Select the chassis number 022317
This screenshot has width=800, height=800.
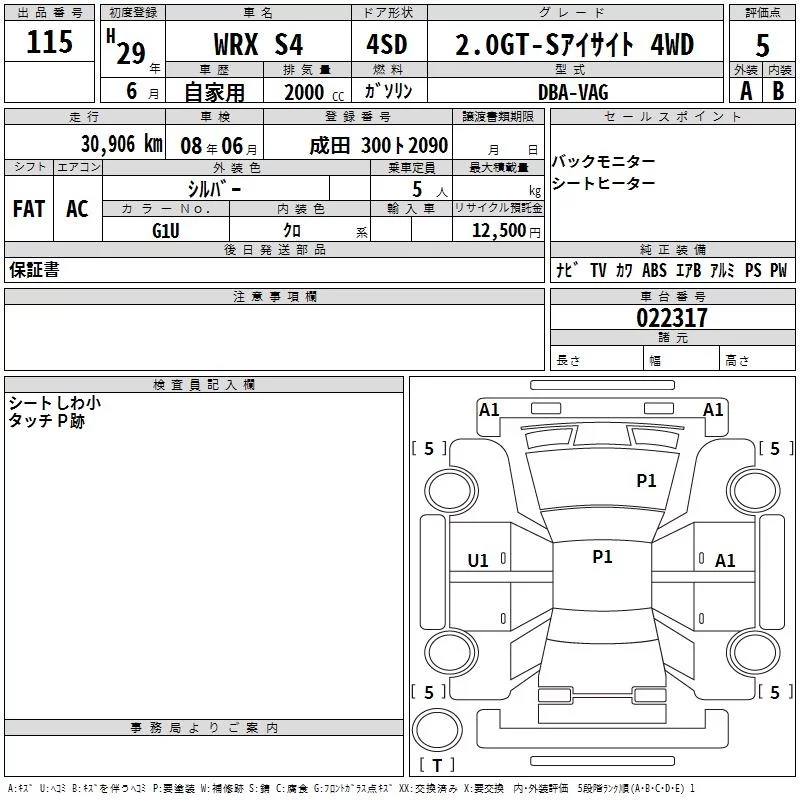click(x=672, y=318)
